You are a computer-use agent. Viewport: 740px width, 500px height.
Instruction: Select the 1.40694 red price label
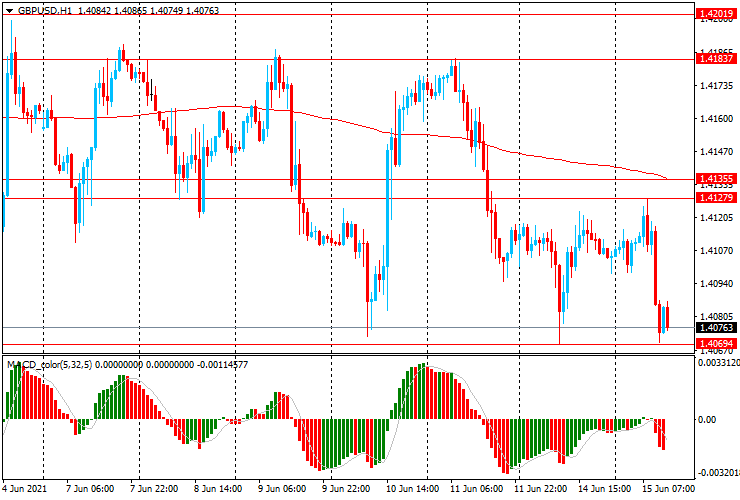[x=716, y=344]
